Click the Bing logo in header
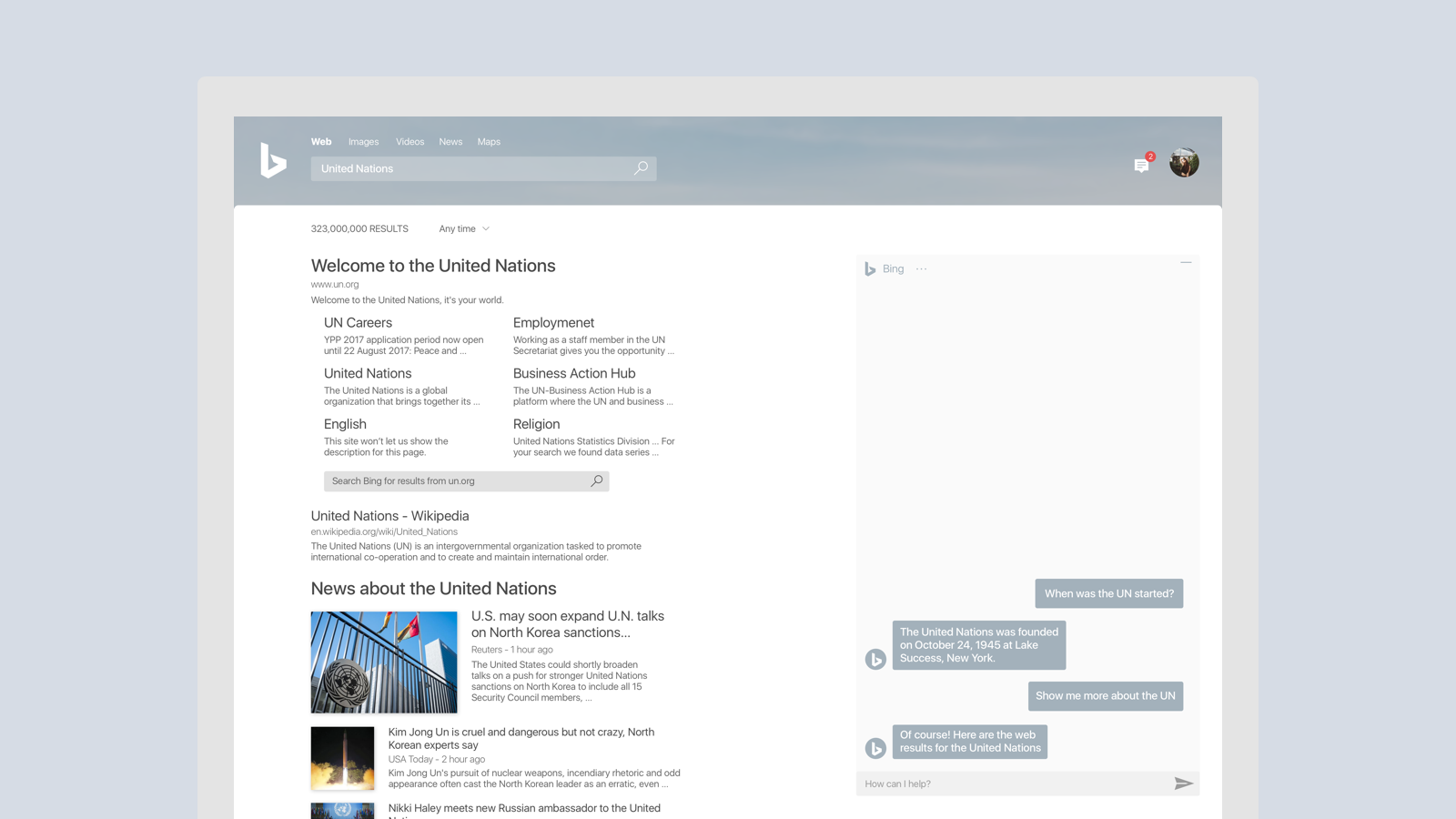1456x819 pixels. [x=273, y=160]
